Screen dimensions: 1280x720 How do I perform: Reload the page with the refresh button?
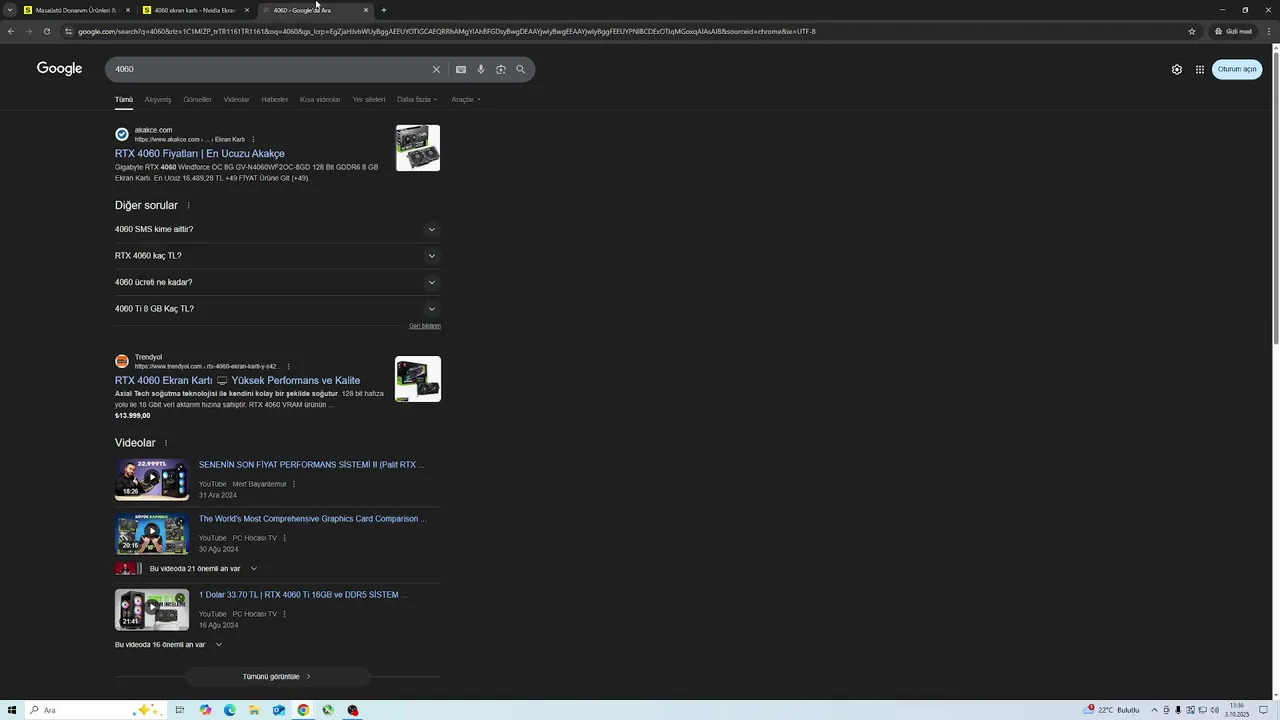pos(46,31)
